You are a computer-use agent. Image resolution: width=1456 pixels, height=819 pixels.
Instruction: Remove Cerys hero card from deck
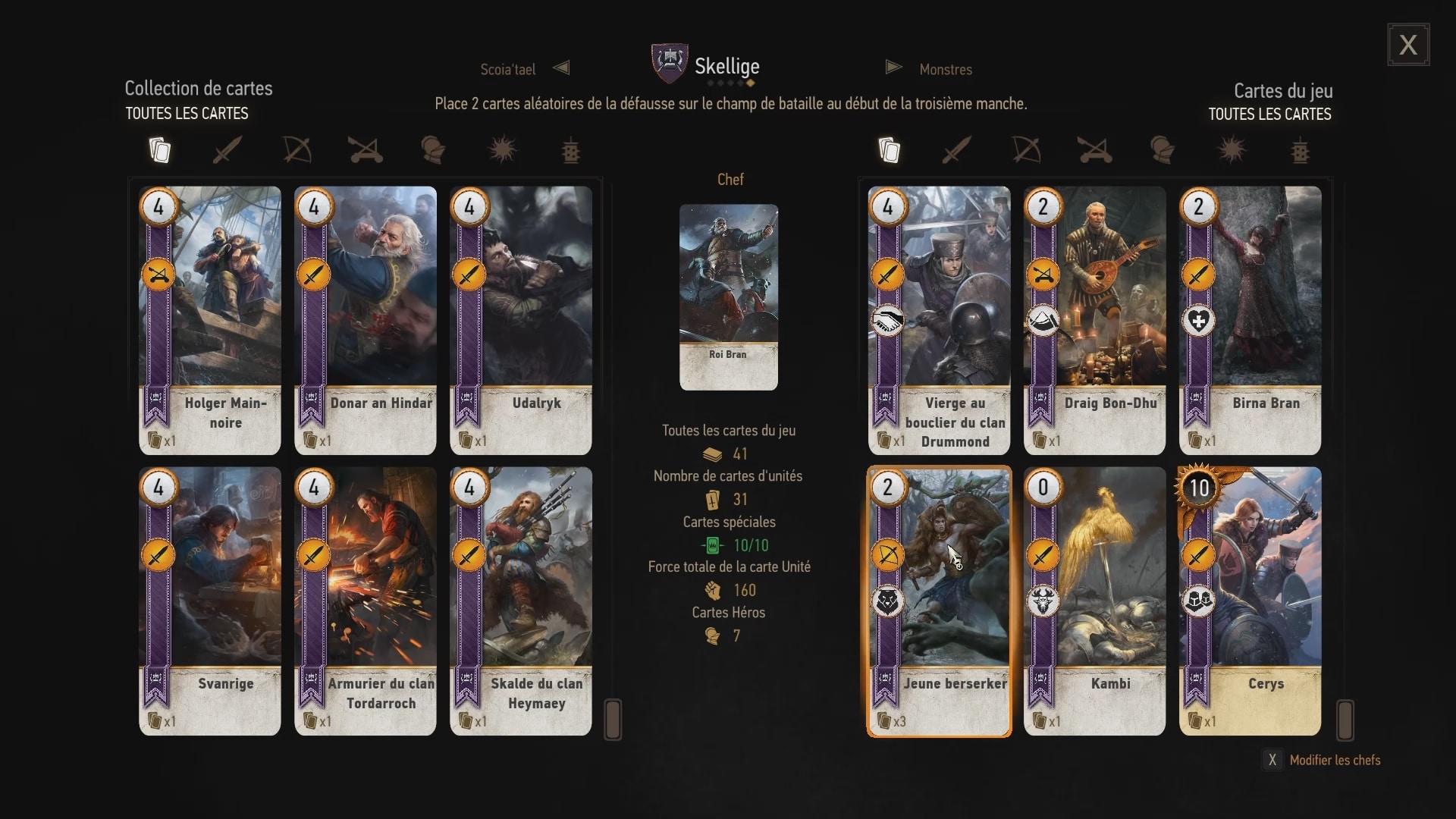pyautogui.click(x=1250, y=601)
